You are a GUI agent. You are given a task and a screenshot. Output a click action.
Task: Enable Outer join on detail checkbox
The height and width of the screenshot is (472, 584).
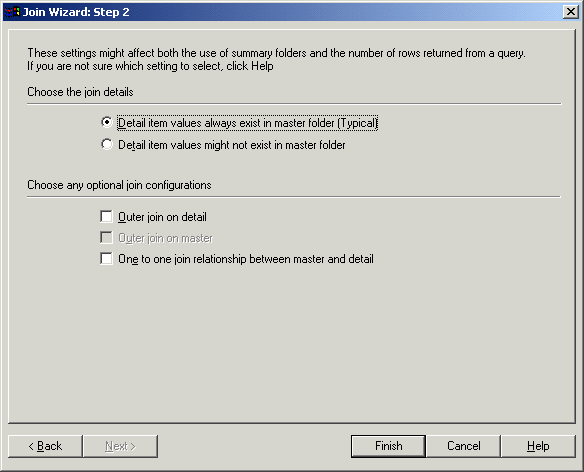click(x=107, y=216)
